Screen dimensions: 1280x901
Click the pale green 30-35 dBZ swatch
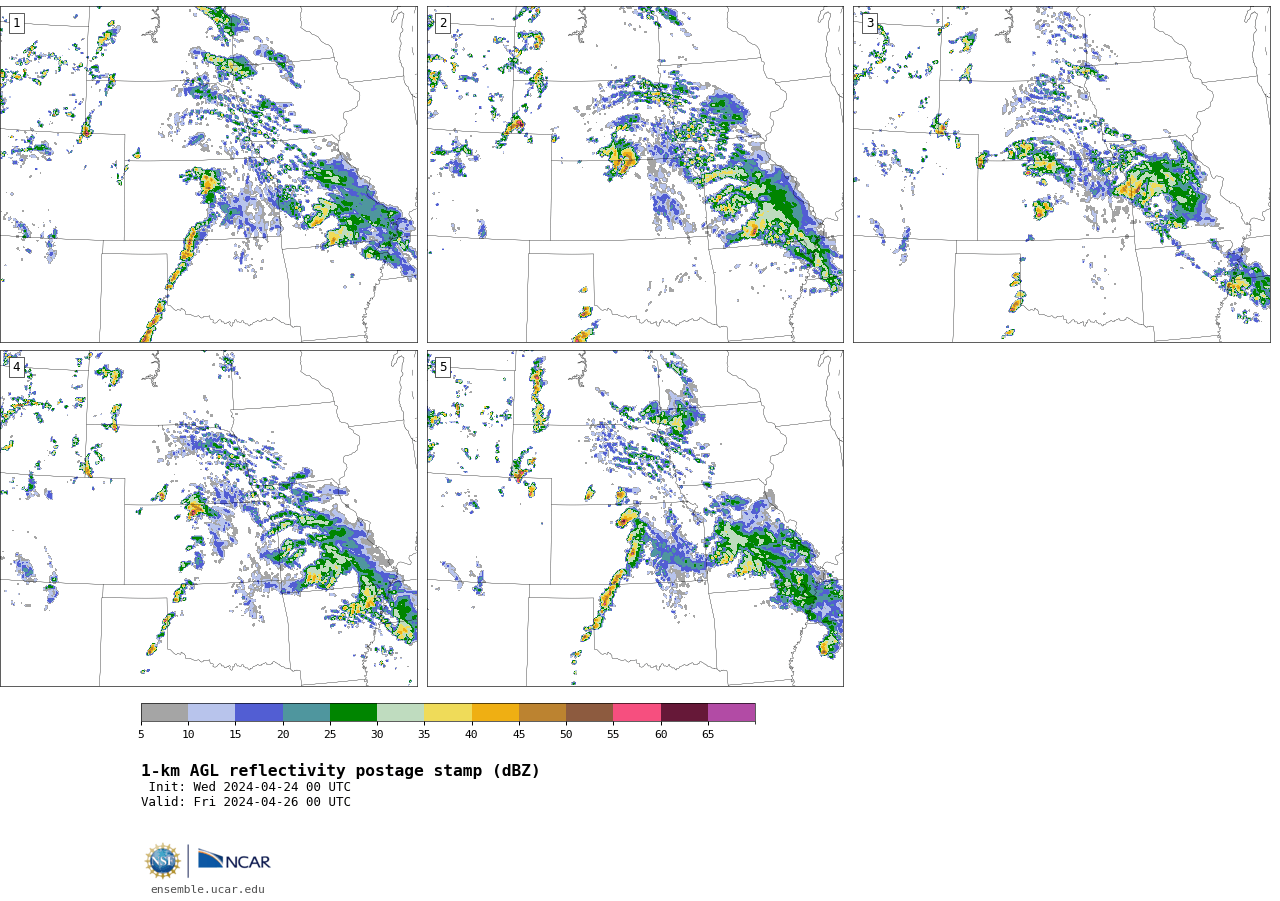[x=400, y=712]
